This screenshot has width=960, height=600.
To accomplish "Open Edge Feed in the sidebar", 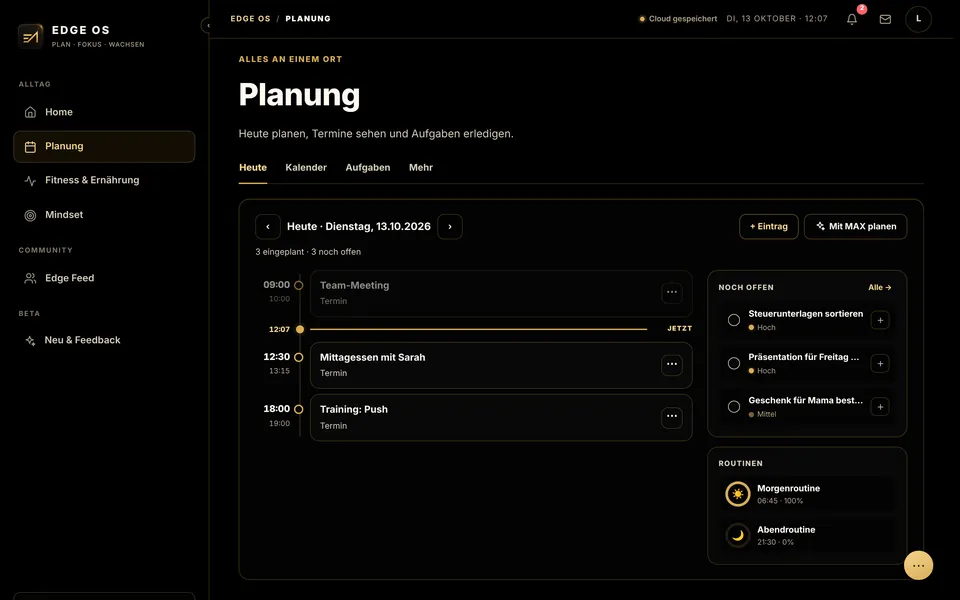I will [x=104, y=278].
